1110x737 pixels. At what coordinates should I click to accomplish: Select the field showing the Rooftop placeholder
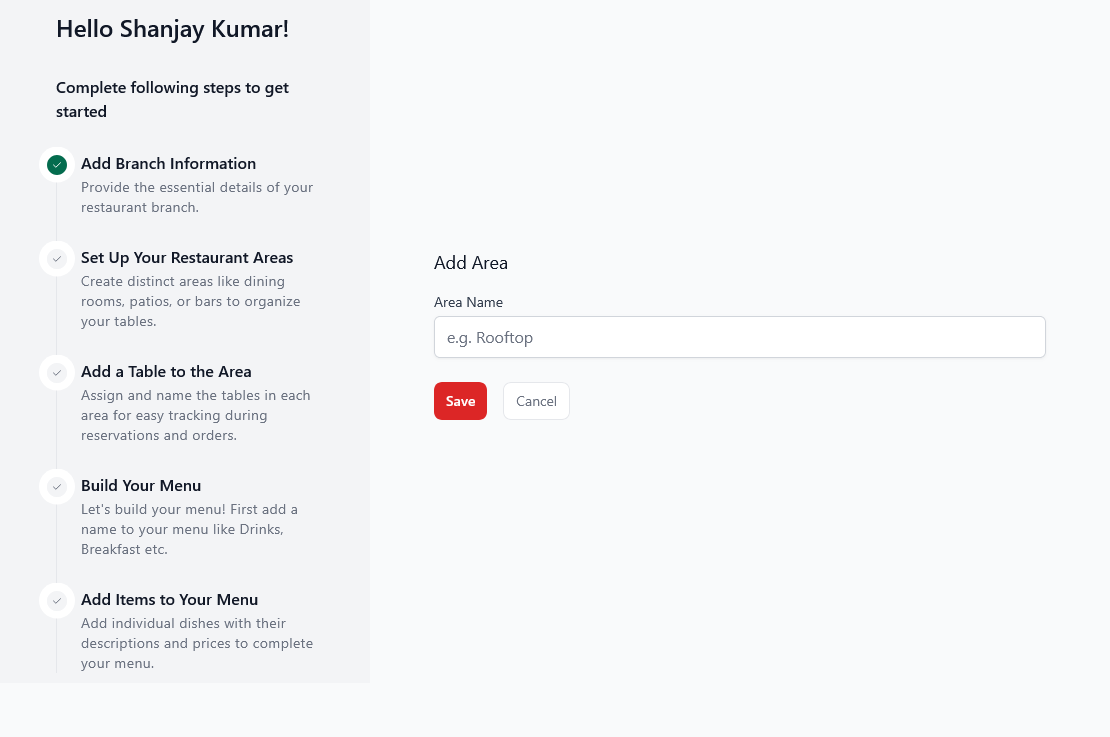click(x=739, y=337)
